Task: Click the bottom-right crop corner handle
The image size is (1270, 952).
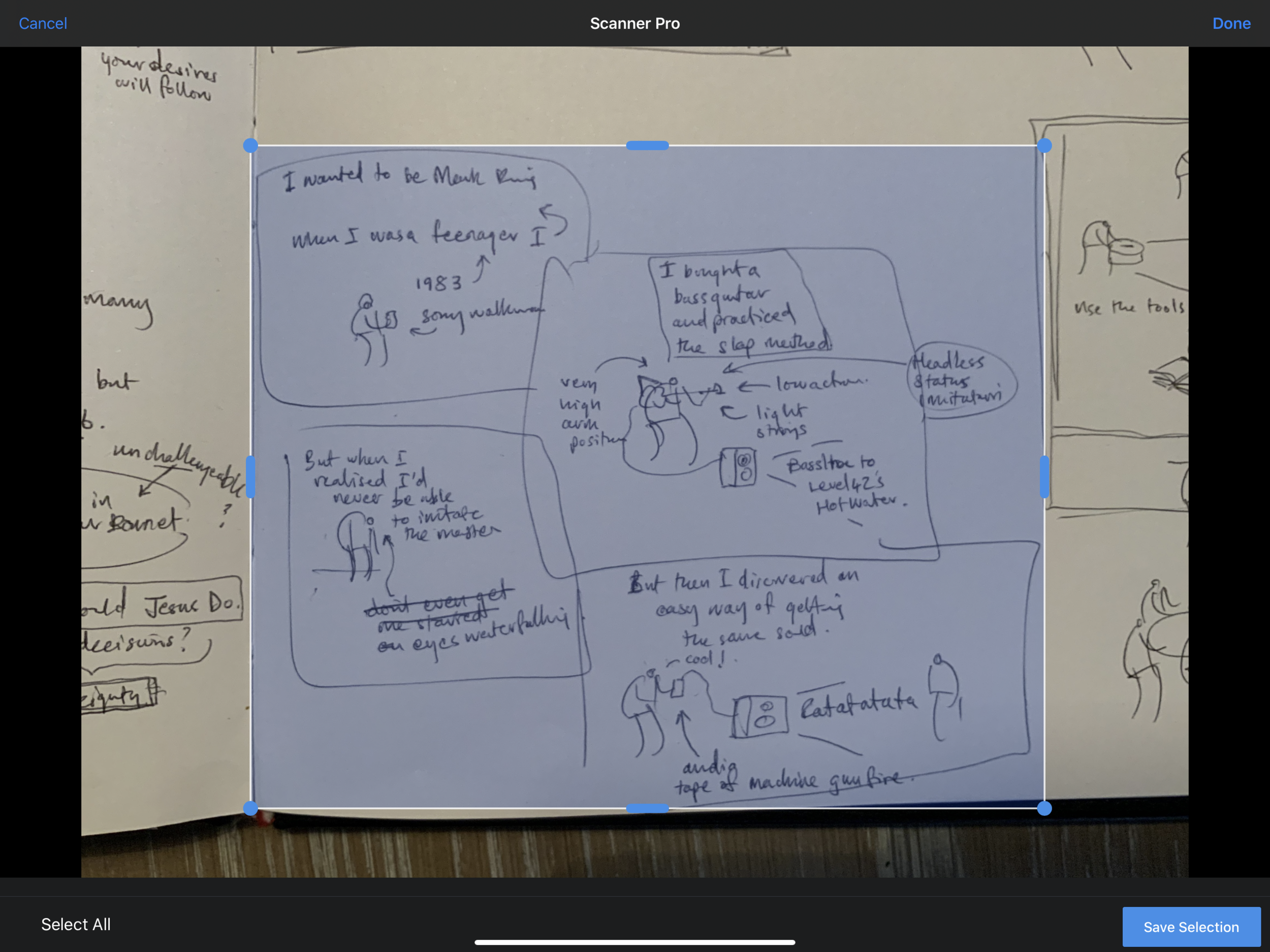Action: [x=1044, y=808]
